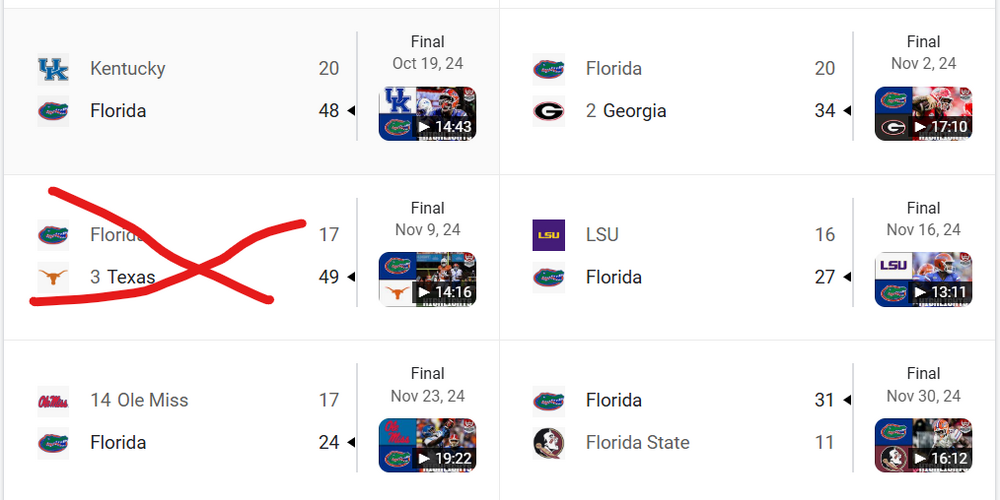Click the Texas Longhorns logo icon
The width and height of the screenshot is (1000, 500).
point(53,277)
